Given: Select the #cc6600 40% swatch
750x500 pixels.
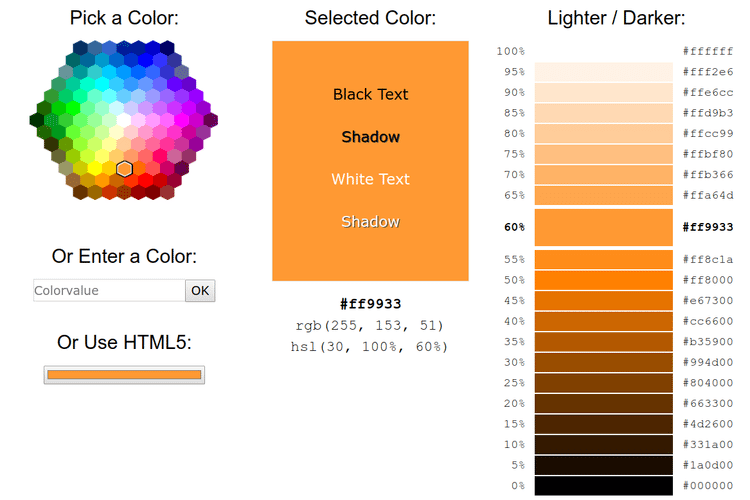Looking at the screenshot, I should click(604, 321).
